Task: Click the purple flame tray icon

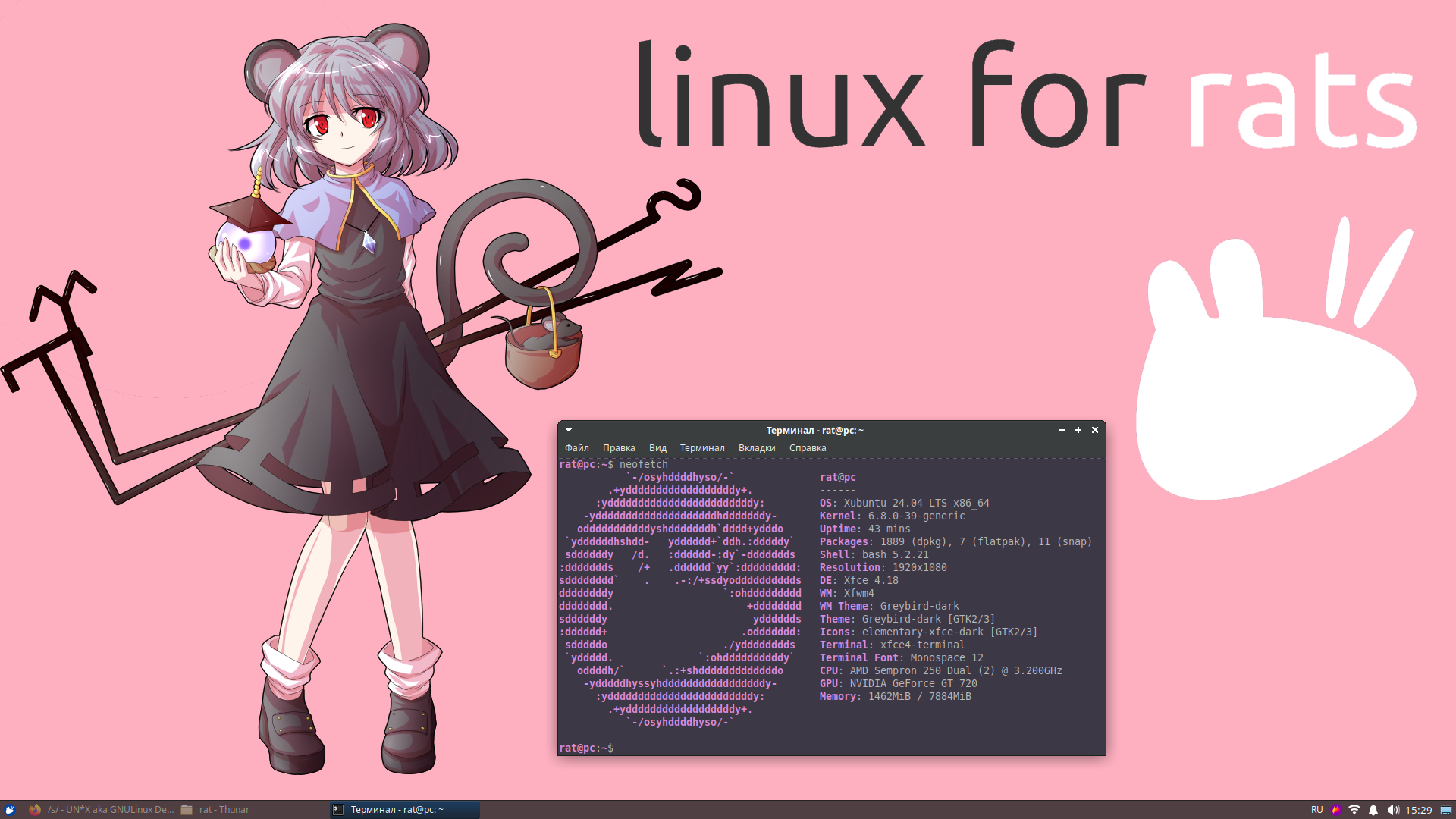Action: tap(1336, 810)
